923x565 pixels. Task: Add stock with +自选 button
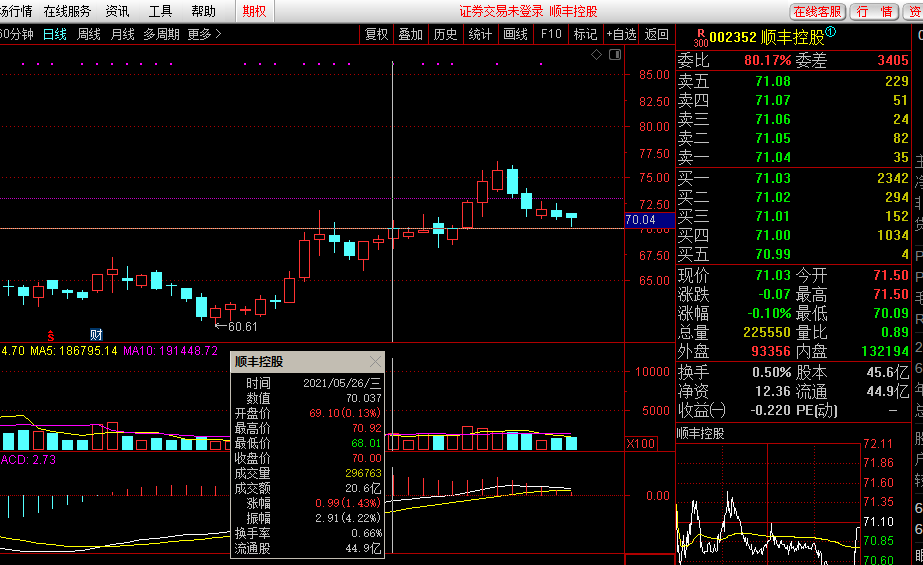click(x=622, y=35)
